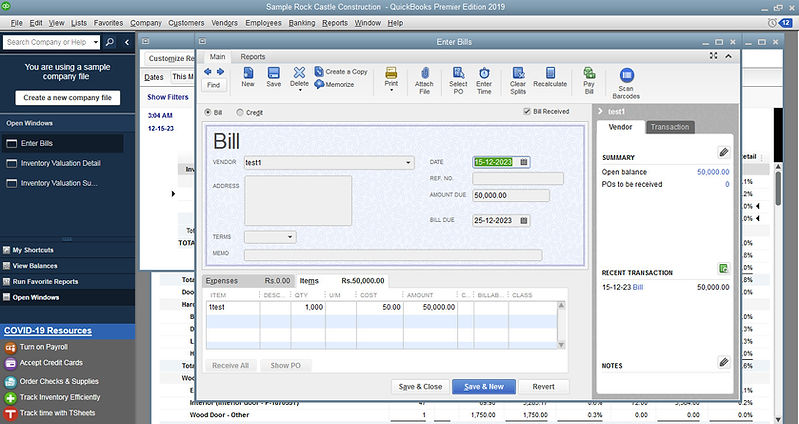The width and height of the screenshot is (799, 424).
Task: Click Save & New
Action: (484, 387)
